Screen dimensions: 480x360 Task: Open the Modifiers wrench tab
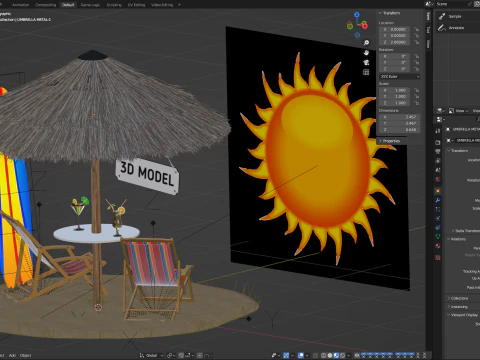(438, 200)
